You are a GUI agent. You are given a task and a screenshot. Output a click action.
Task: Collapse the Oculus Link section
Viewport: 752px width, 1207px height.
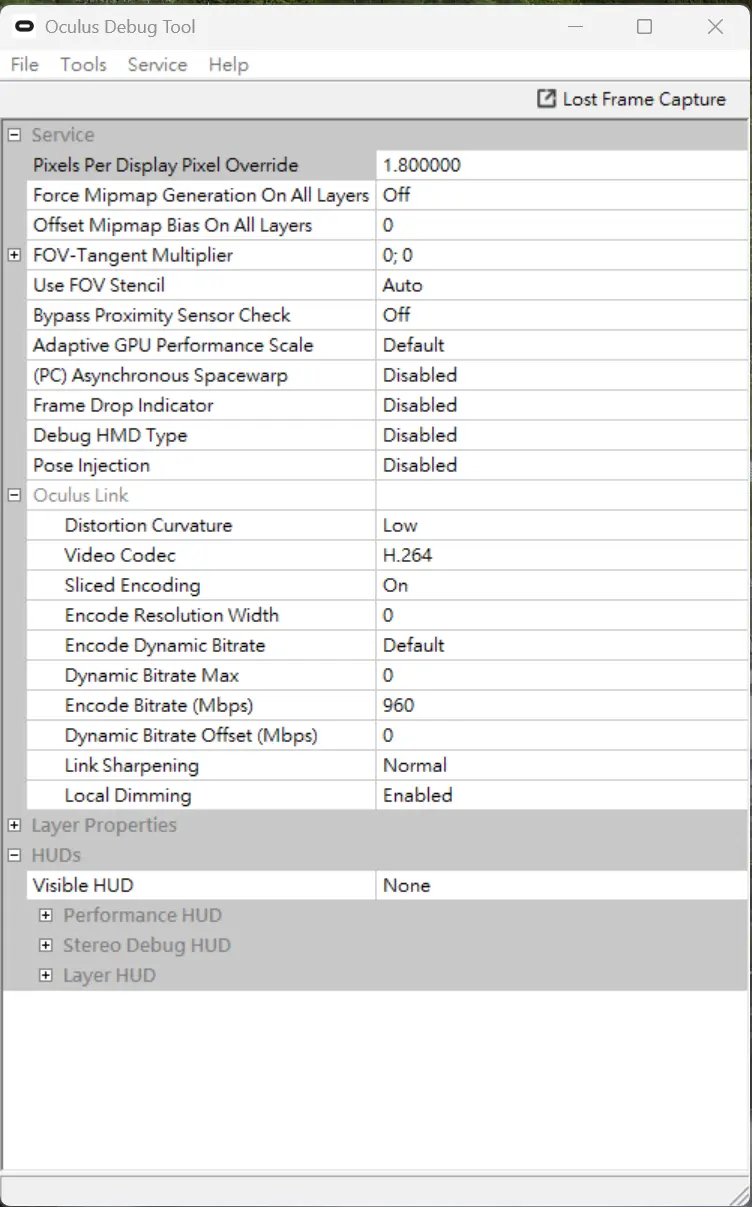14,495
